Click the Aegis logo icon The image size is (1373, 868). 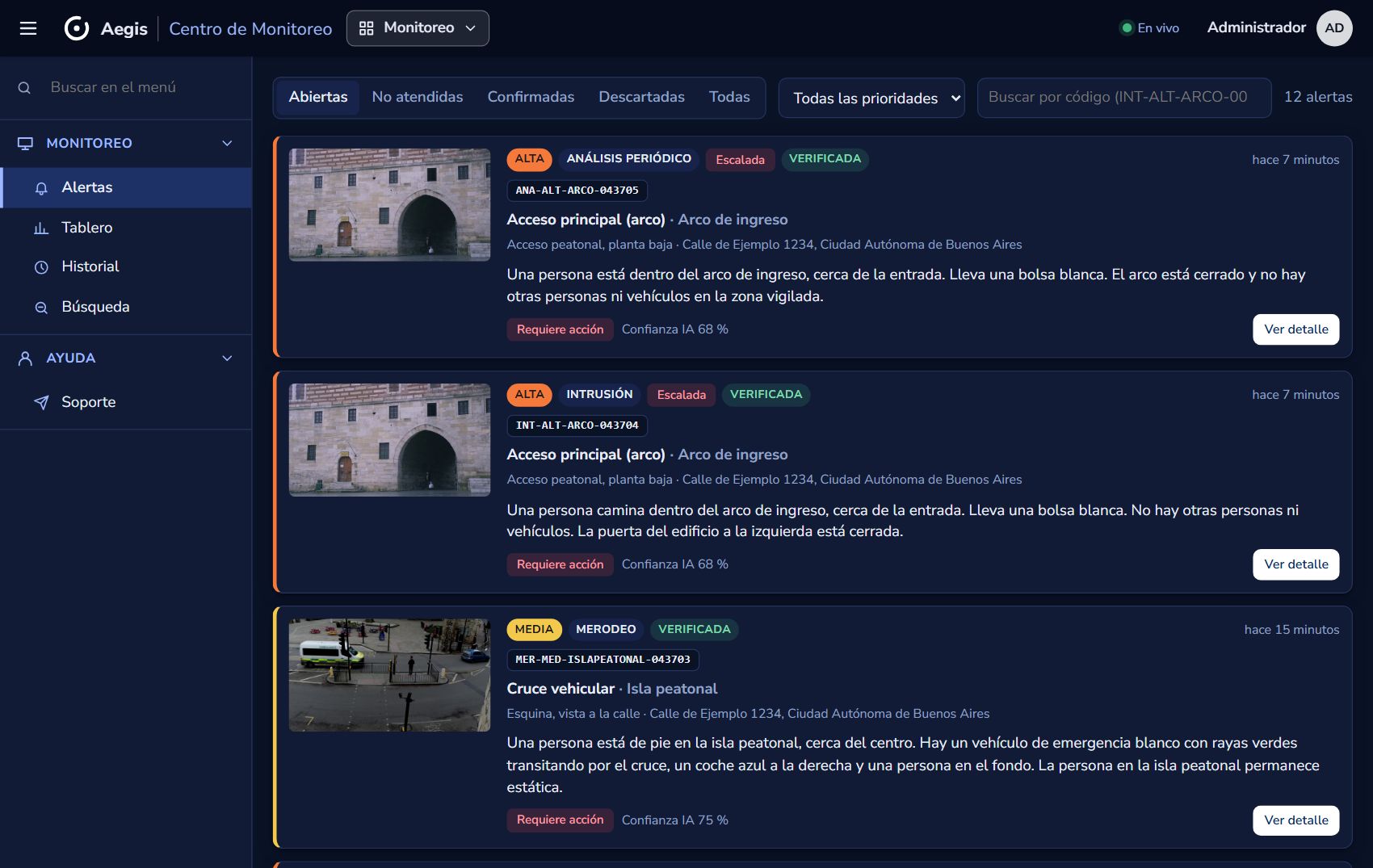77,28
